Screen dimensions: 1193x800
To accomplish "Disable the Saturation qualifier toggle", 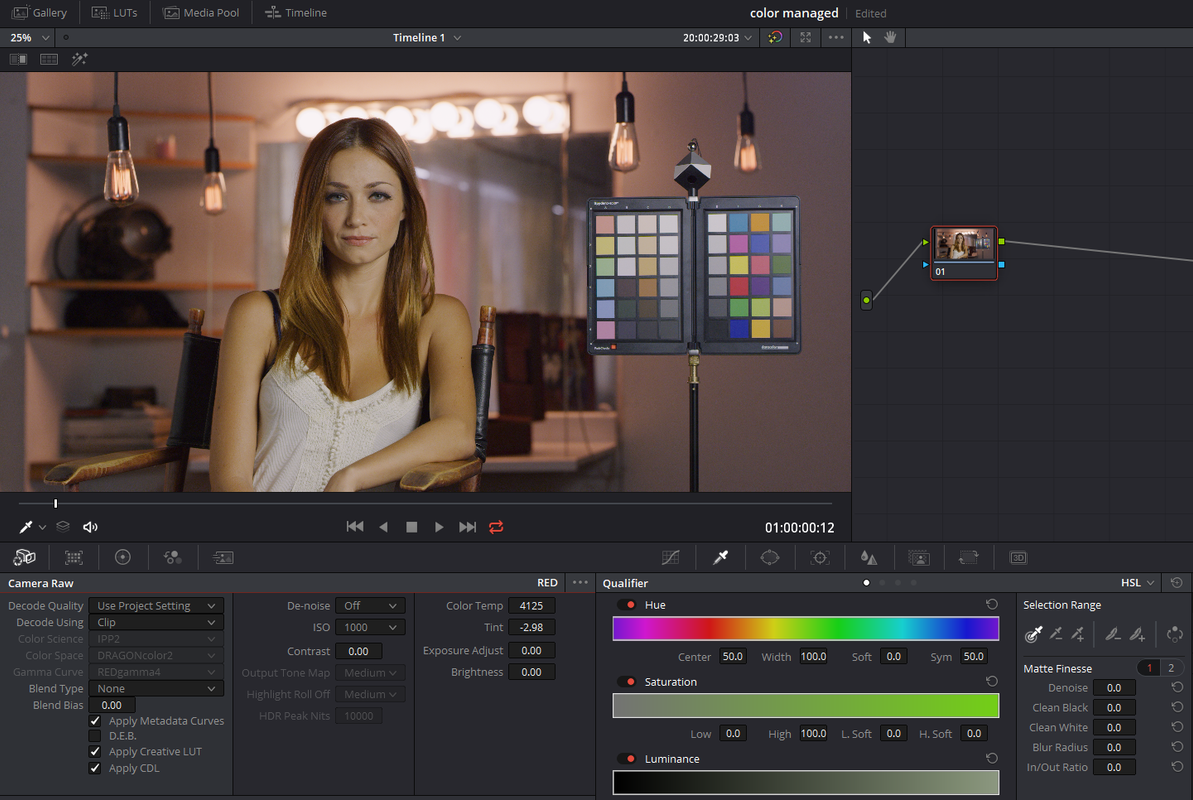I will [627, 682].
